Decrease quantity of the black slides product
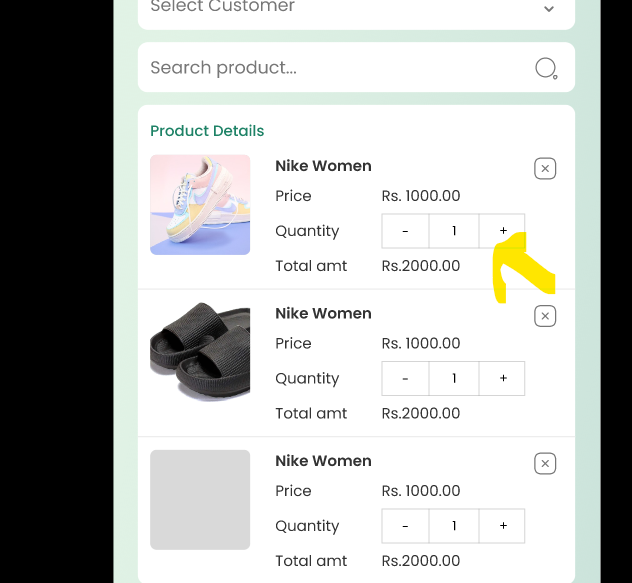 pyautogui.click(x=405, y=378)
